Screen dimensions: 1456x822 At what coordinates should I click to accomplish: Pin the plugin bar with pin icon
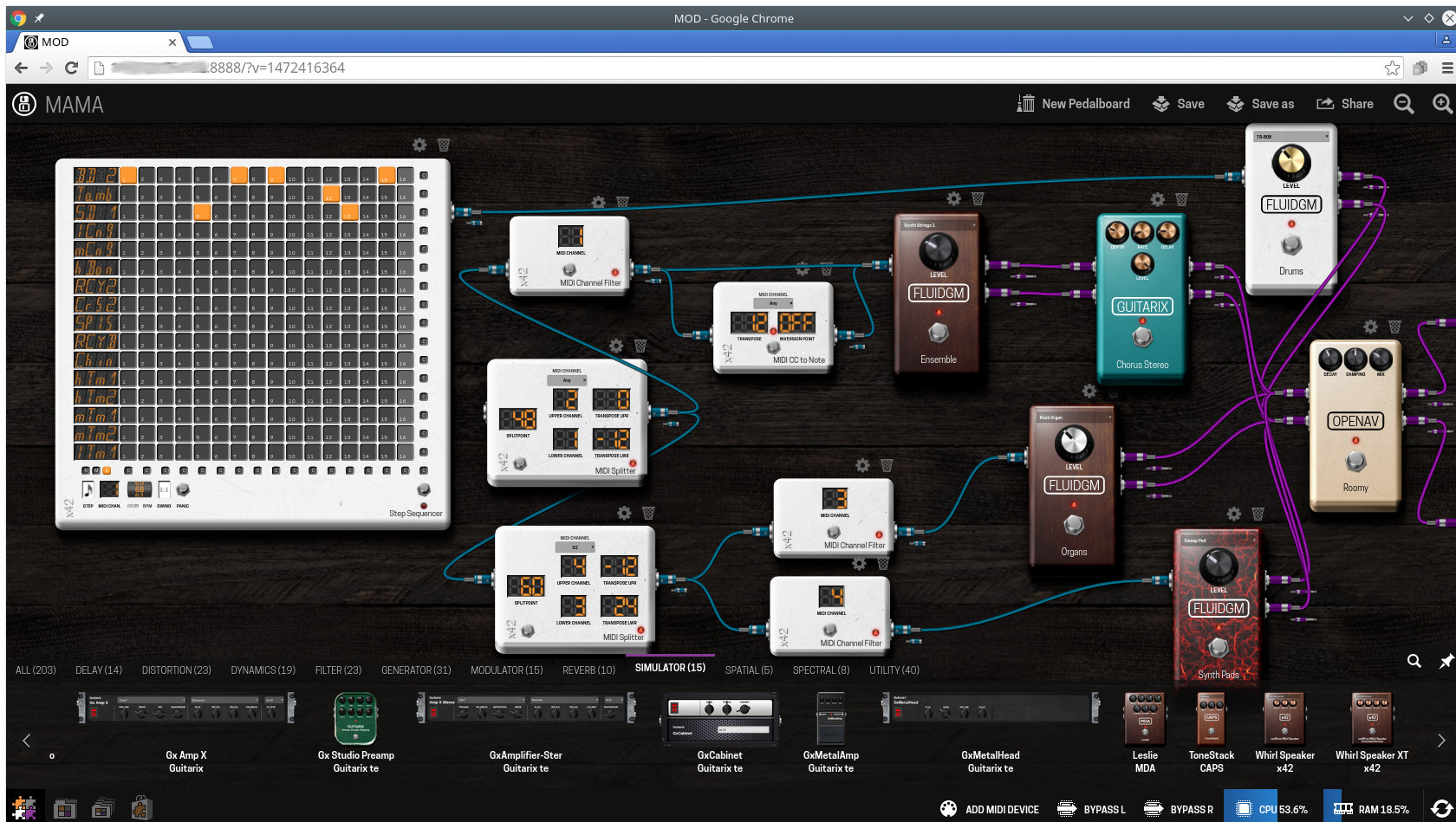click(1446, 661)
